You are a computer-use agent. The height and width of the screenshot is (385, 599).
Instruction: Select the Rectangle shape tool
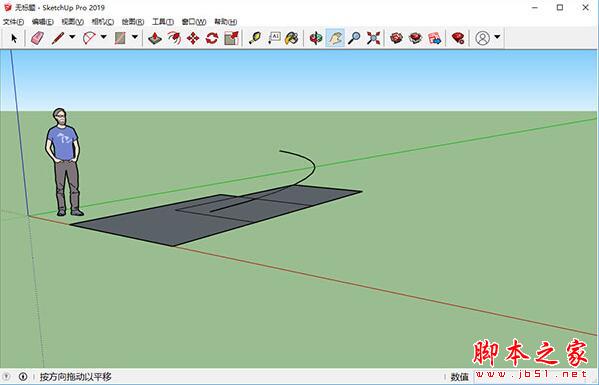click(x=120, y=38)
